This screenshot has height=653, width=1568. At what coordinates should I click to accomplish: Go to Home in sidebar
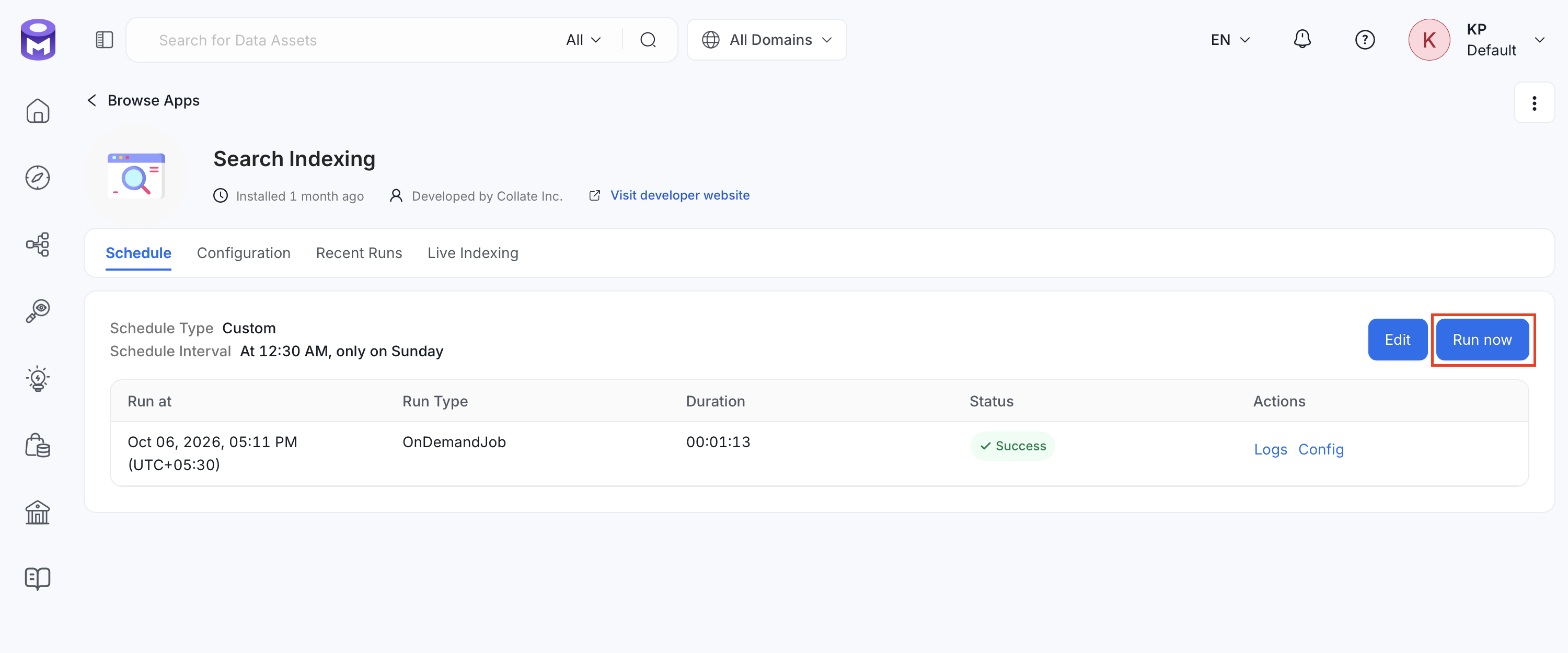[38, 111]
